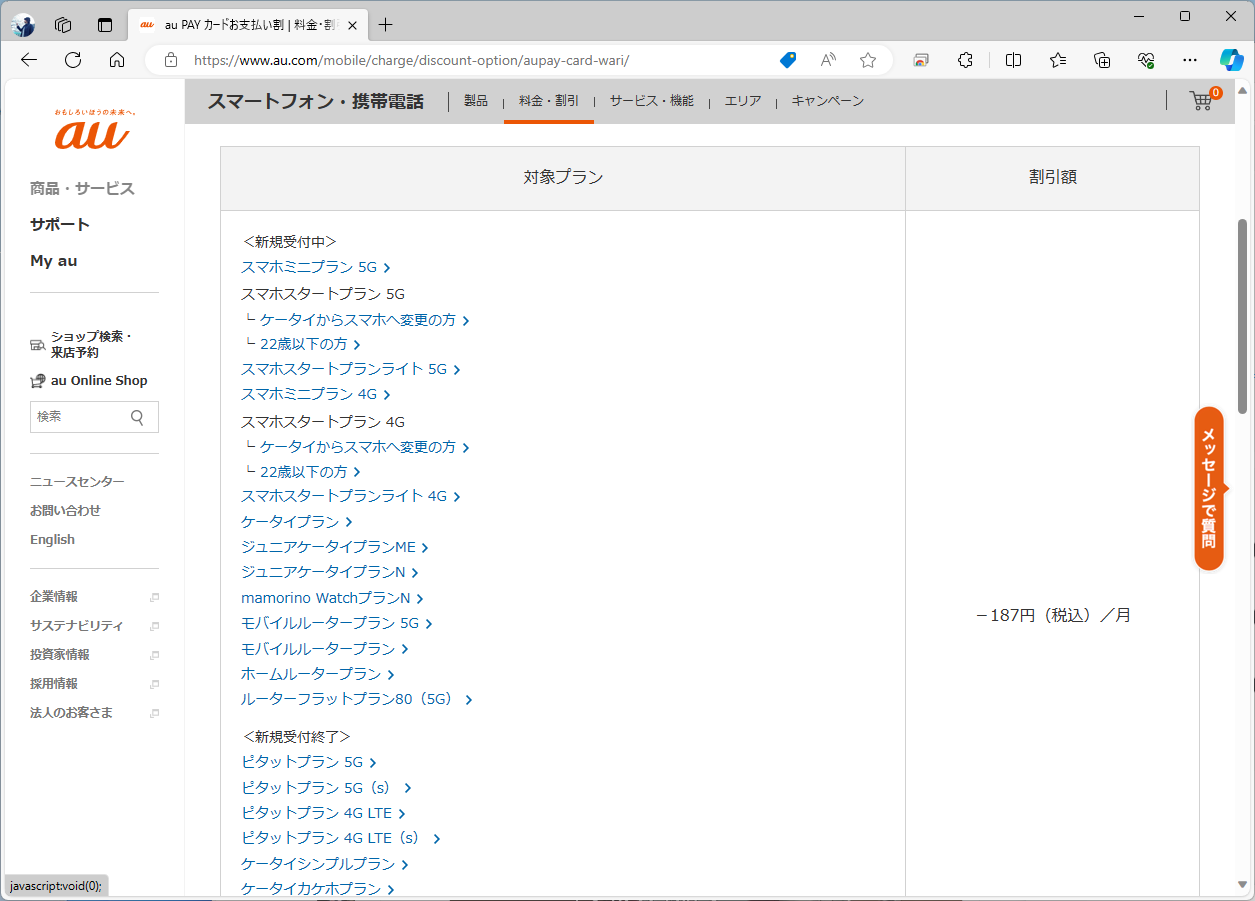The image size is (1255, 901).
Task: Add this page to Collections
Action: point(1101,60)
